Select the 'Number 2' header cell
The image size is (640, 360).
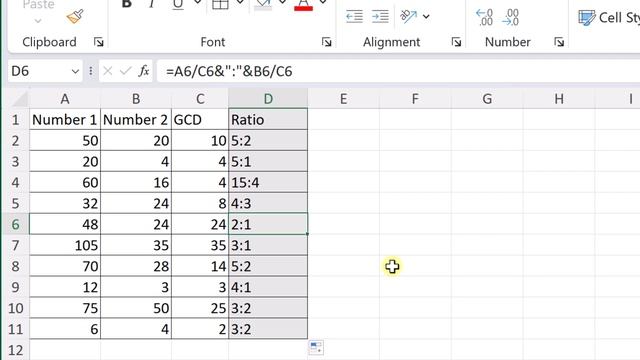click(136, 120)
